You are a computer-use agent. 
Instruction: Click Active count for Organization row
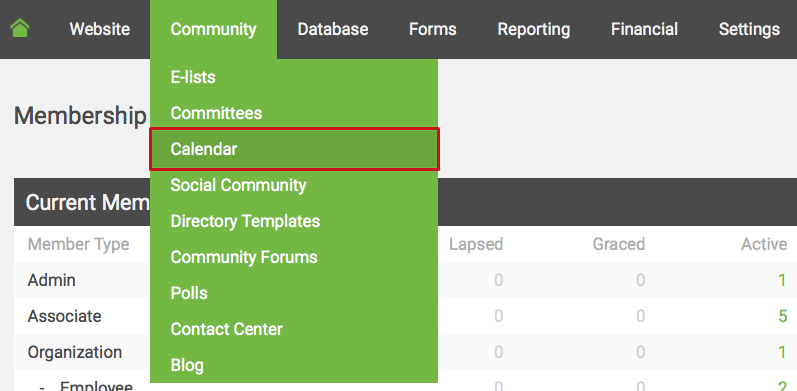(783, 352)
